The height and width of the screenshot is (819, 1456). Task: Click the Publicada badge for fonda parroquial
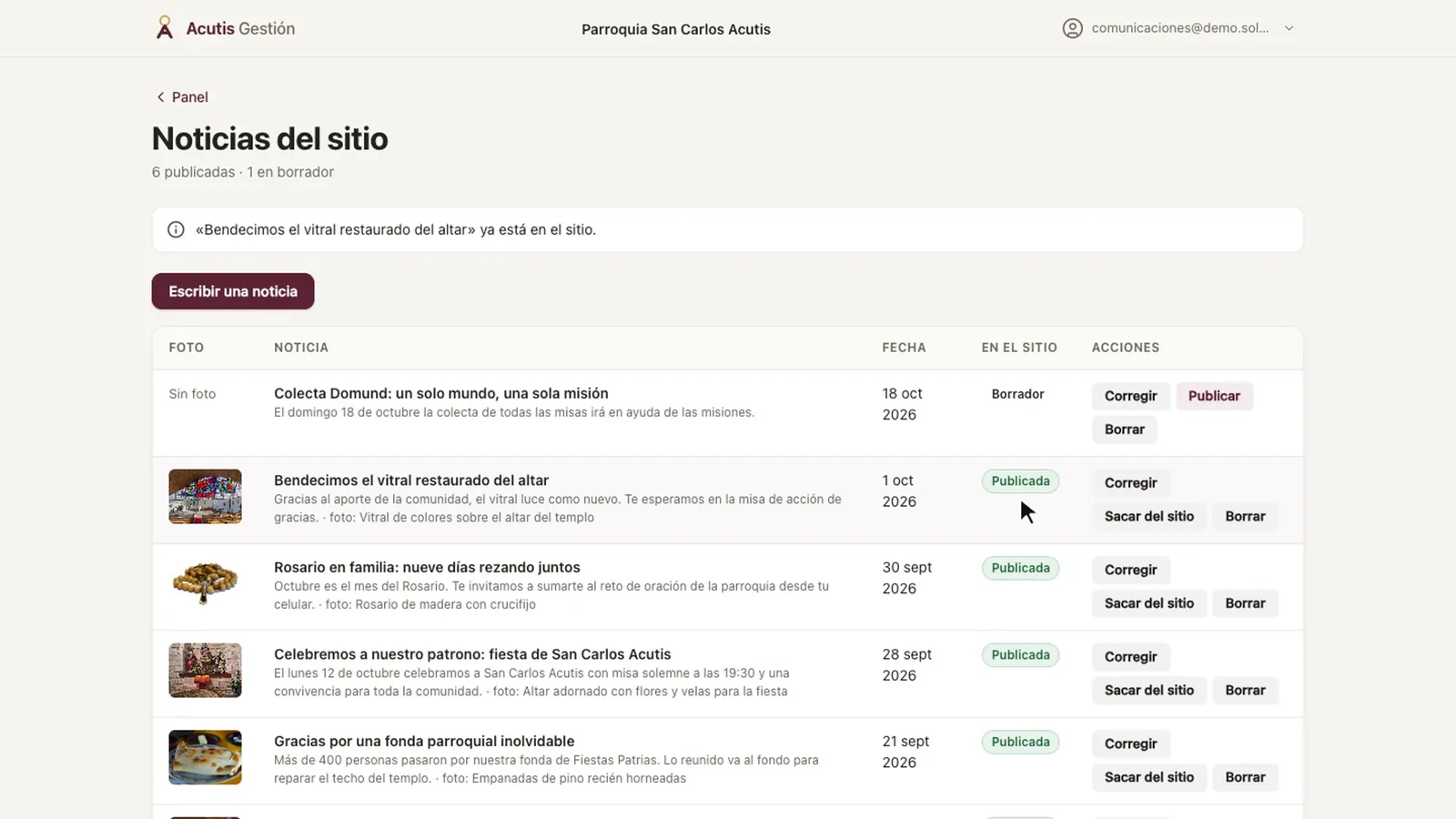point(1020,742)
